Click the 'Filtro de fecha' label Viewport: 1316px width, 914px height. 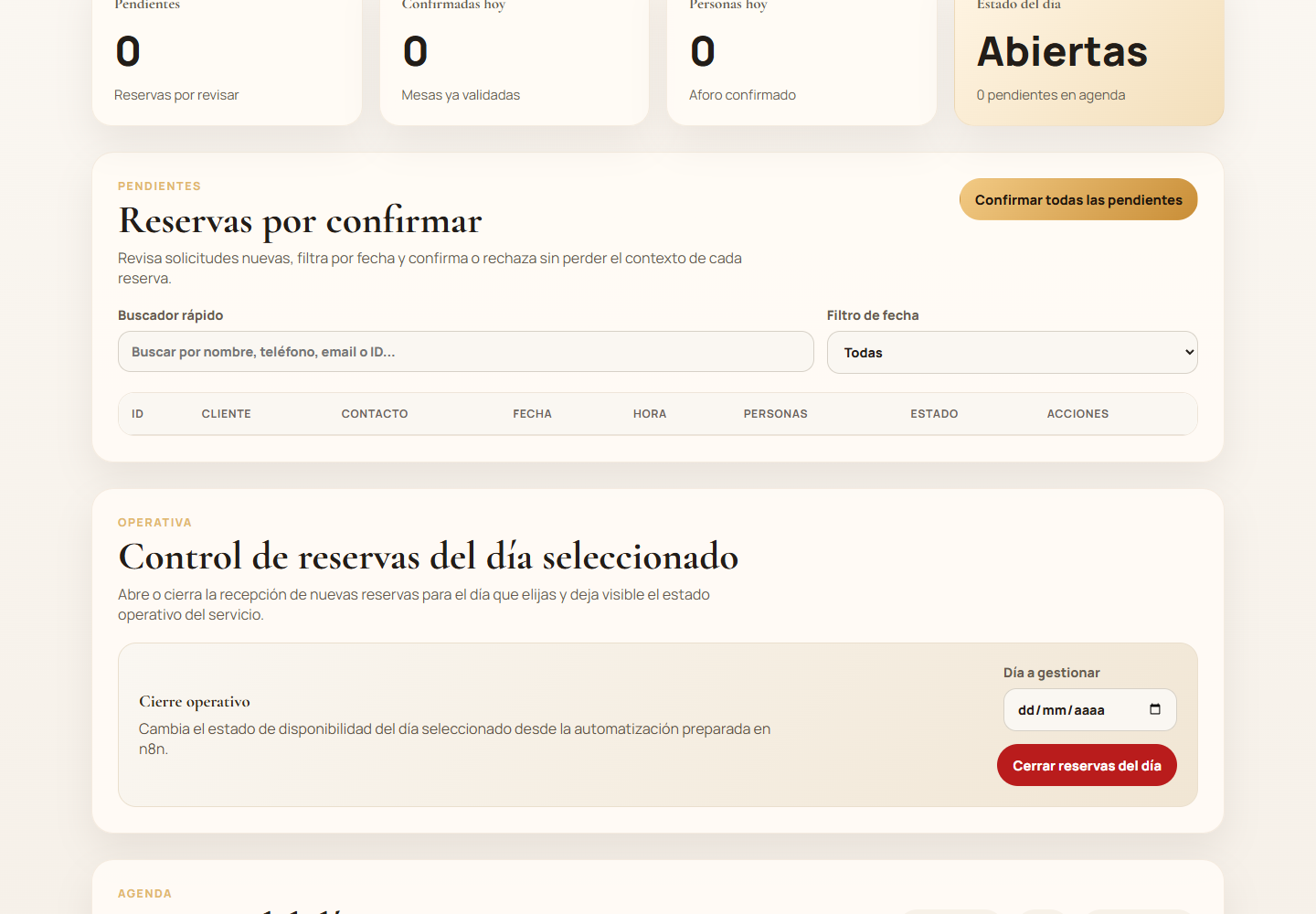873,315
